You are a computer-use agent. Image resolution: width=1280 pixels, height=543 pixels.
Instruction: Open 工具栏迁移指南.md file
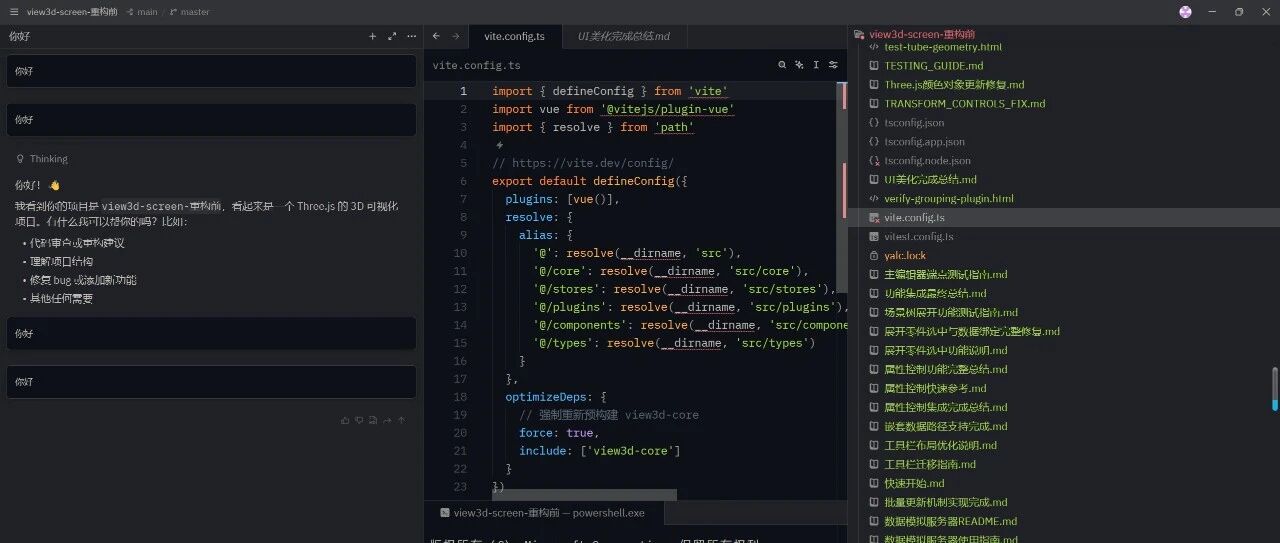[929, 465]
